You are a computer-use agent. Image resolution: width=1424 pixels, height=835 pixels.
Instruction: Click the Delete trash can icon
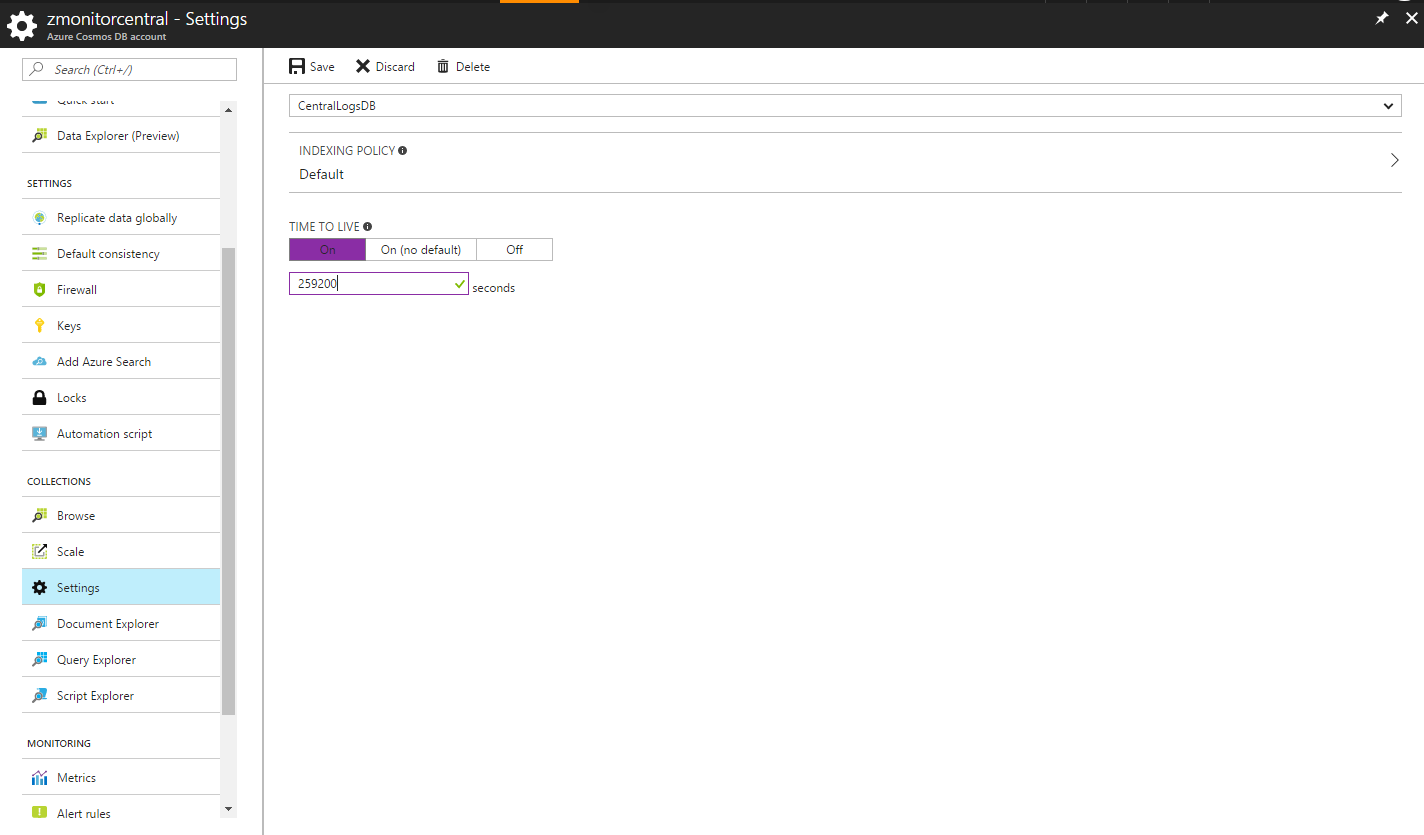coord(443,66)
